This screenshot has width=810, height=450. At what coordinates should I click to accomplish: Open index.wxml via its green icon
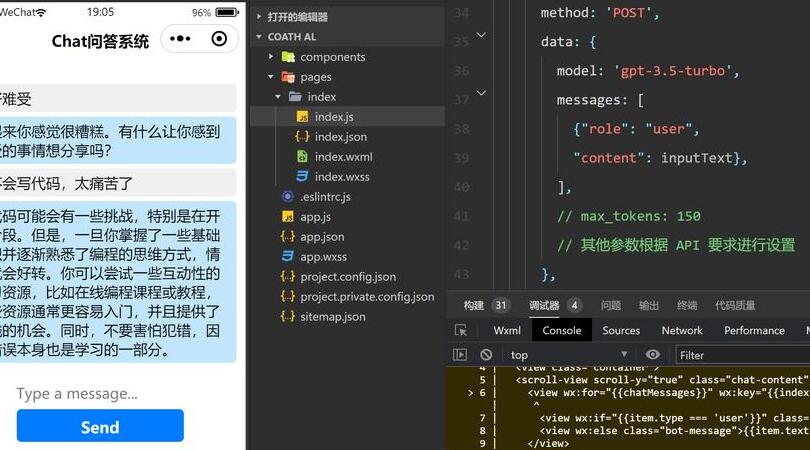tap(302, 156)
